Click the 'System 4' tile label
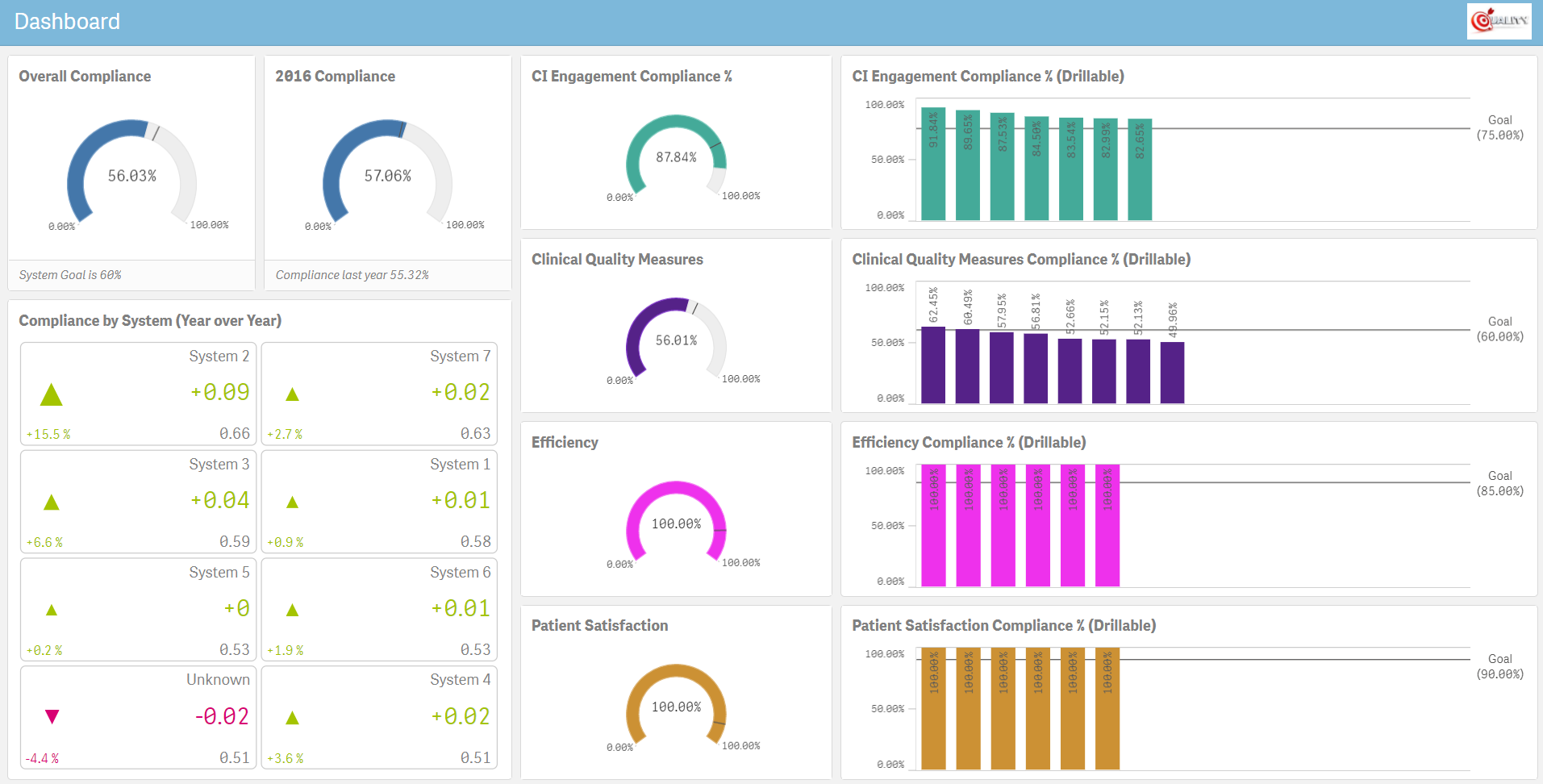Viewport: 1543px width, 784px height. click(460, 680)
